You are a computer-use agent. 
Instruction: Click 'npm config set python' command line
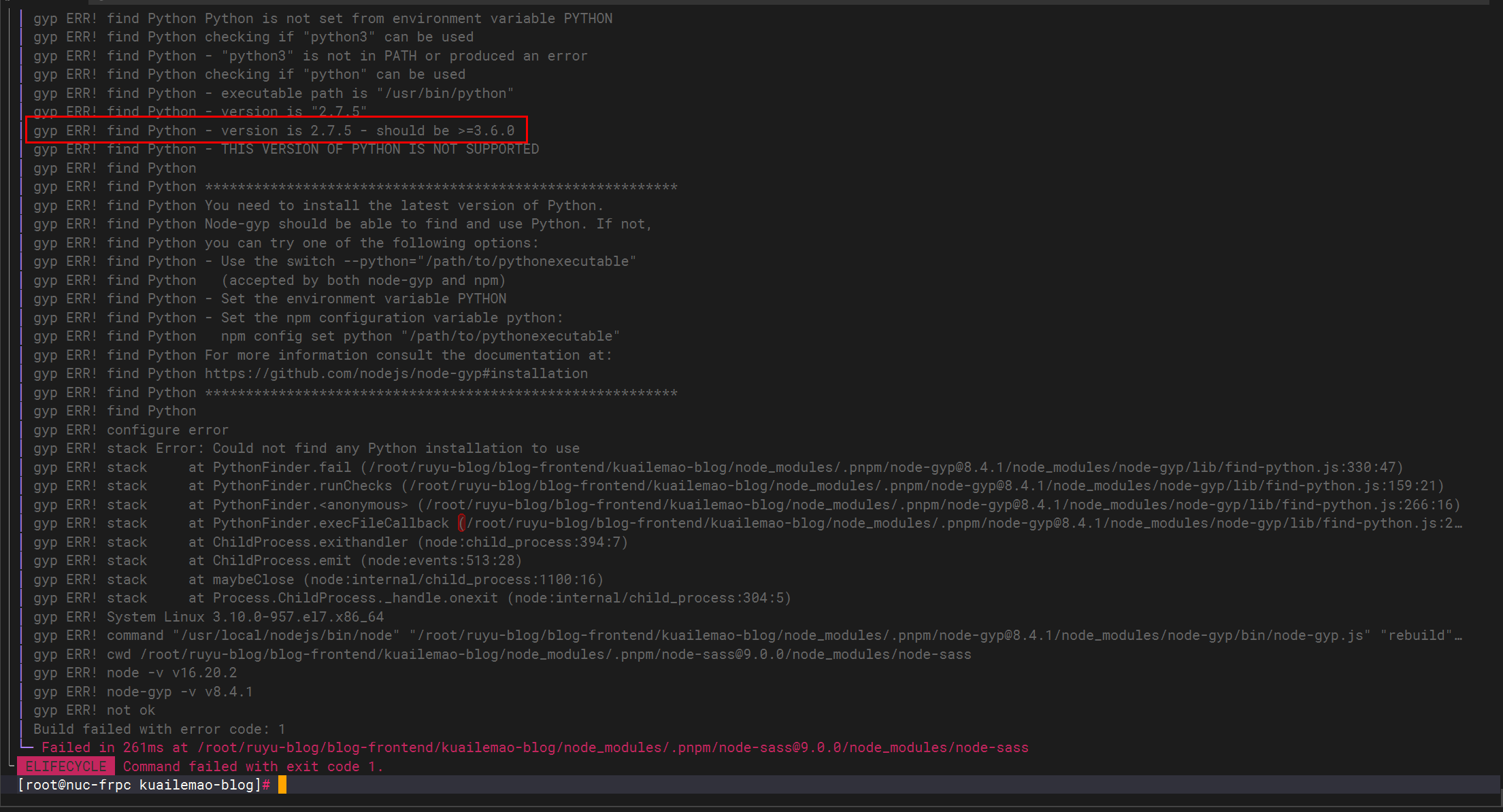click(x=327, y=336)
